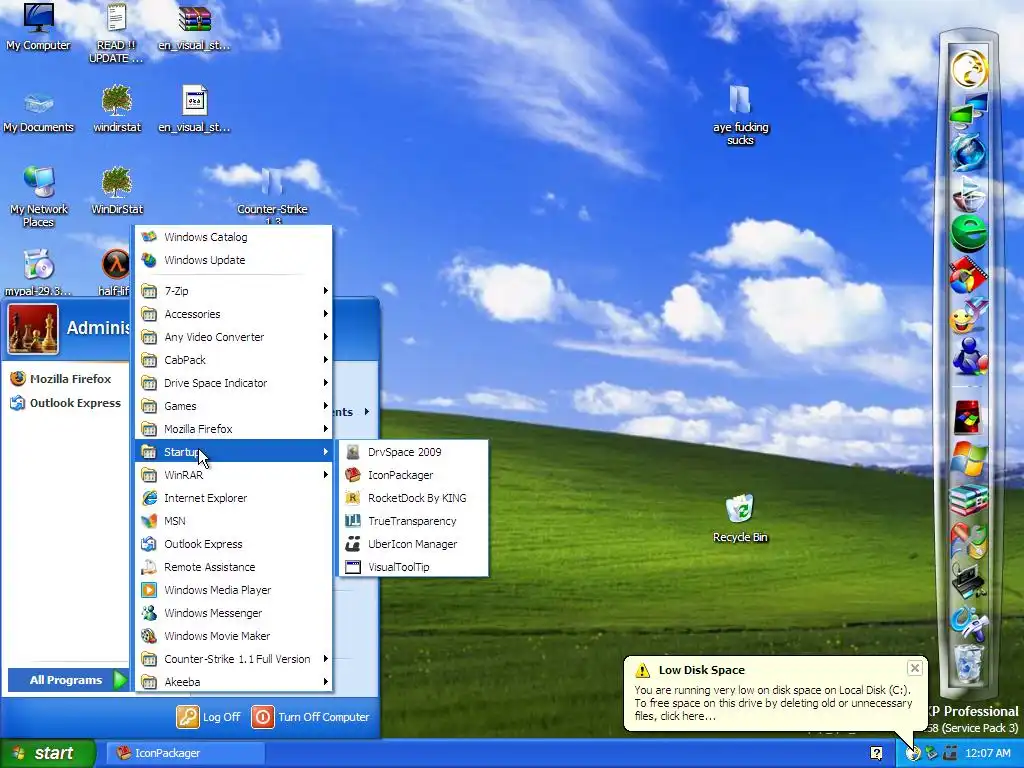Image resolution: width=1024 pixels, height=768 pixels.
Task: Click the red Windows book icon in dock
Action: [967, 418]
